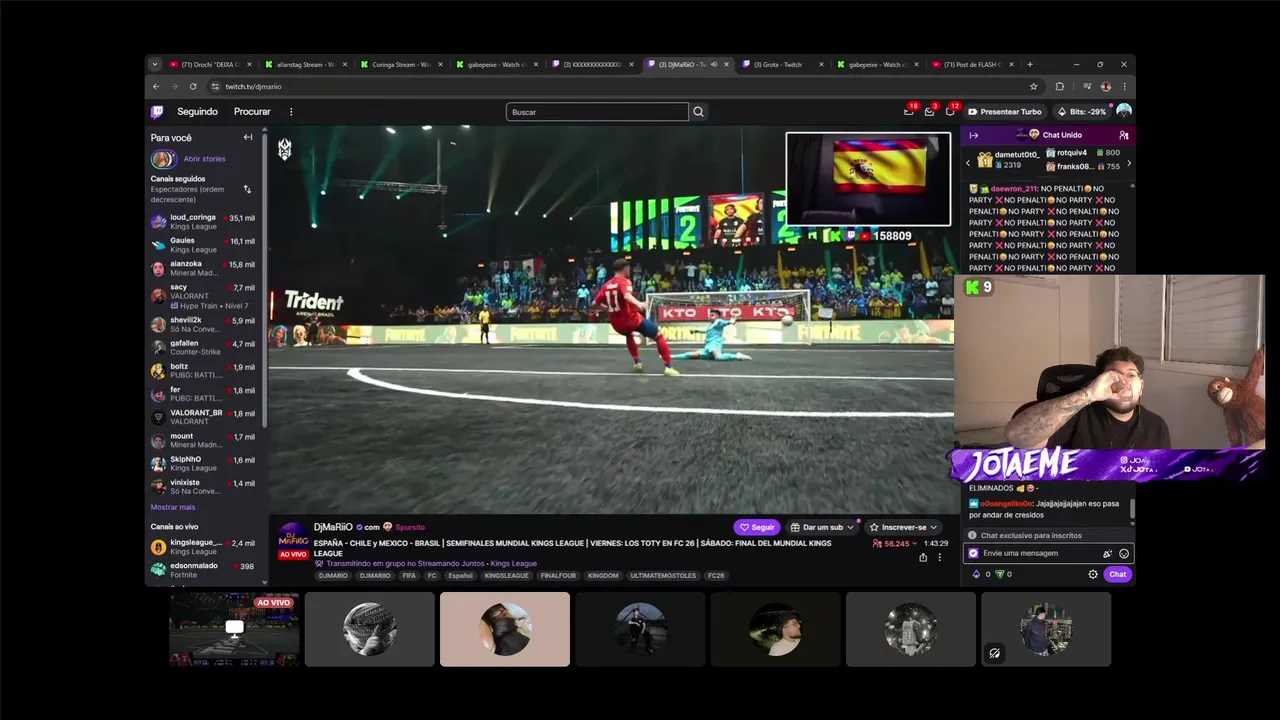Screen dimensions: 1280x720
Task: Open the three-dot more menu beside Procurar
Action: click(x=291, y=112)
